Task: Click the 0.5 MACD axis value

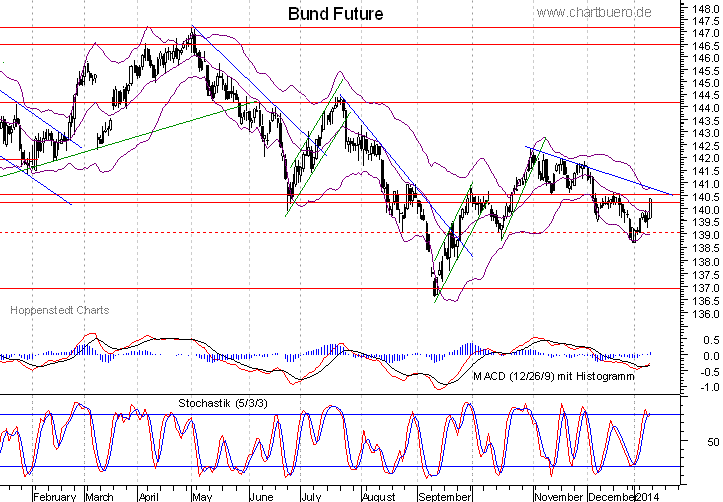Action: pyautogui.click(x=711, y=340)
